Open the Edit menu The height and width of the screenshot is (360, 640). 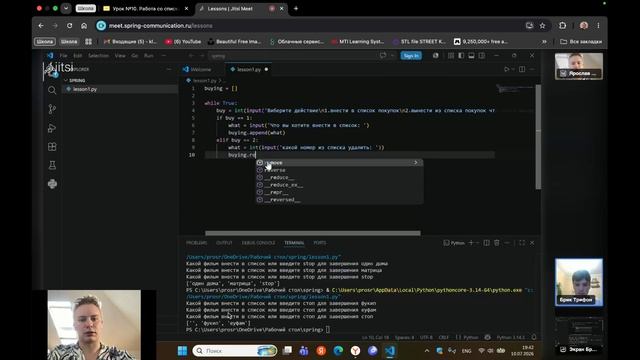(78, 56)
